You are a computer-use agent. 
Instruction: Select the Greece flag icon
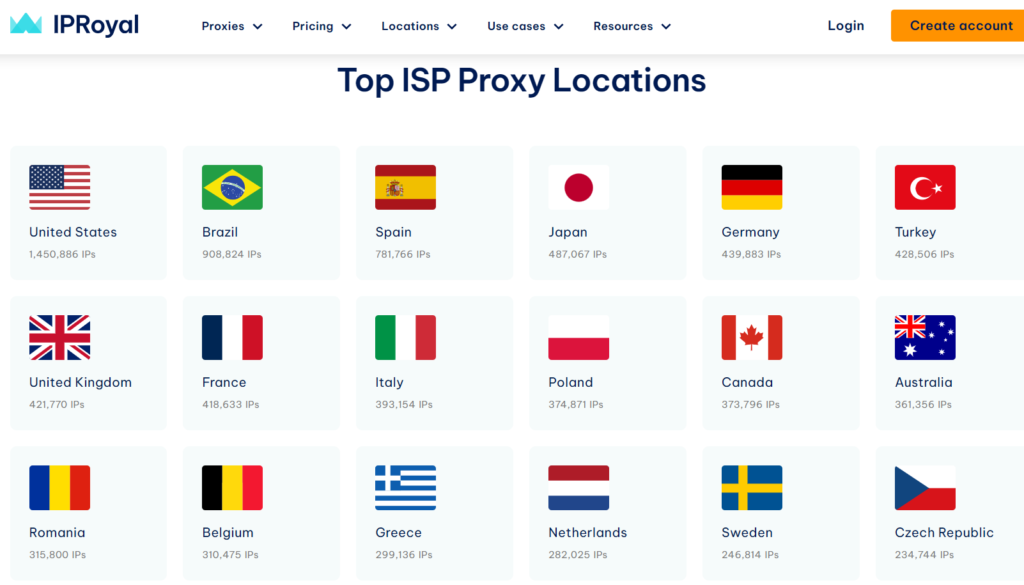pos(406,488)
